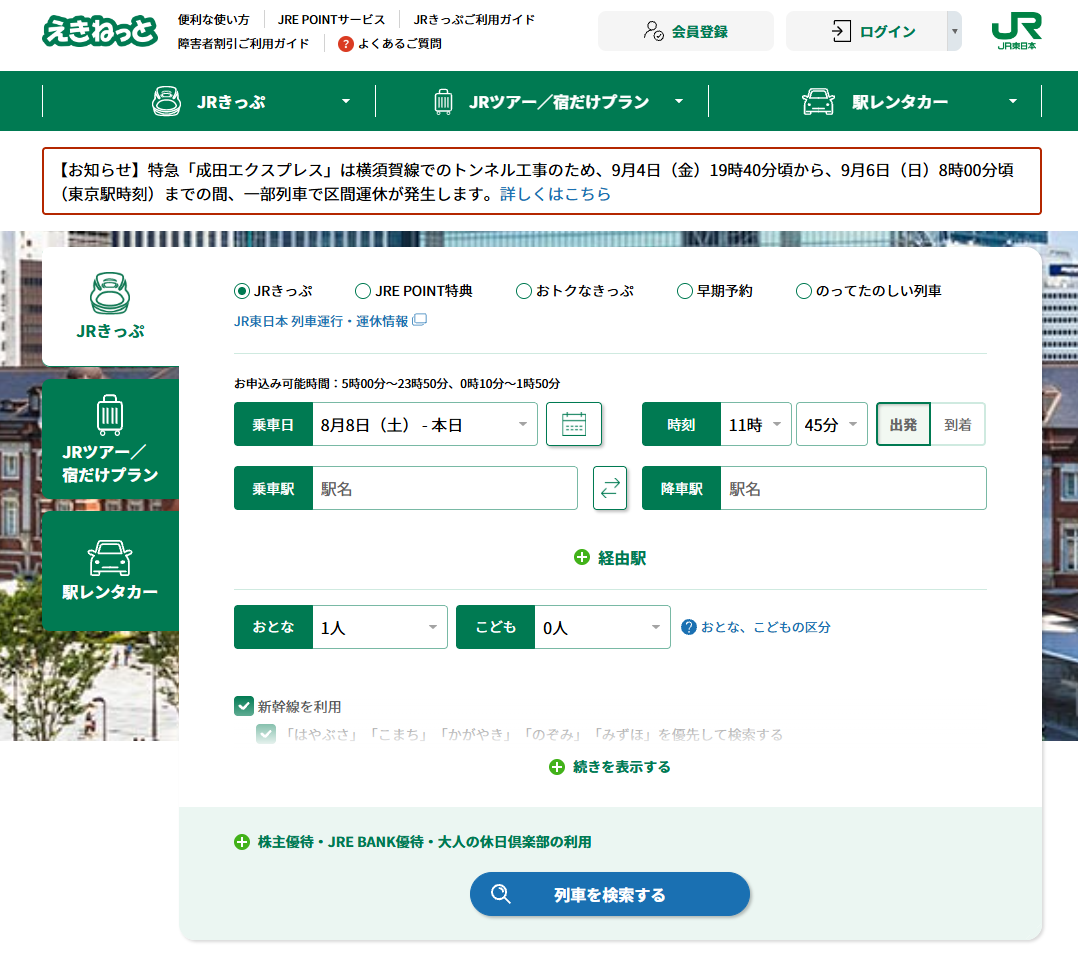Open JRE POINTサービス in the top menu
The image size is (1078, 963).
click(x=331, y=20)
